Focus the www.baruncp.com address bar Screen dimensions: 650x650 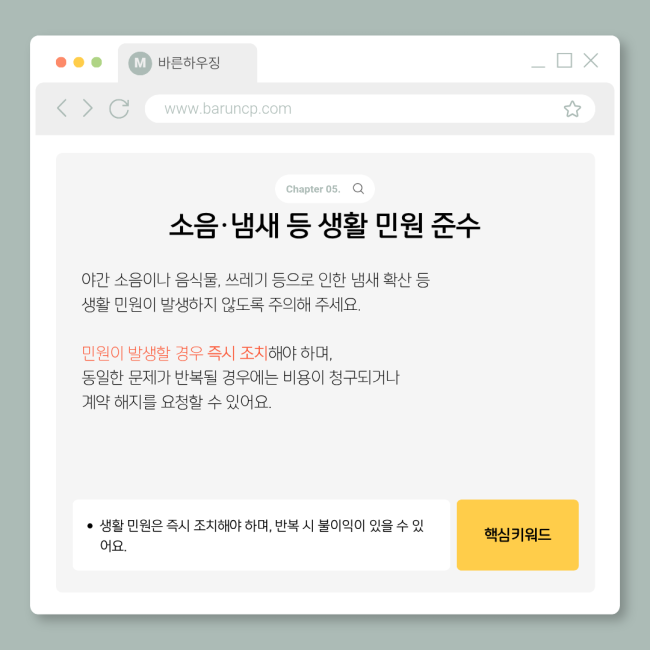[370, 109]
